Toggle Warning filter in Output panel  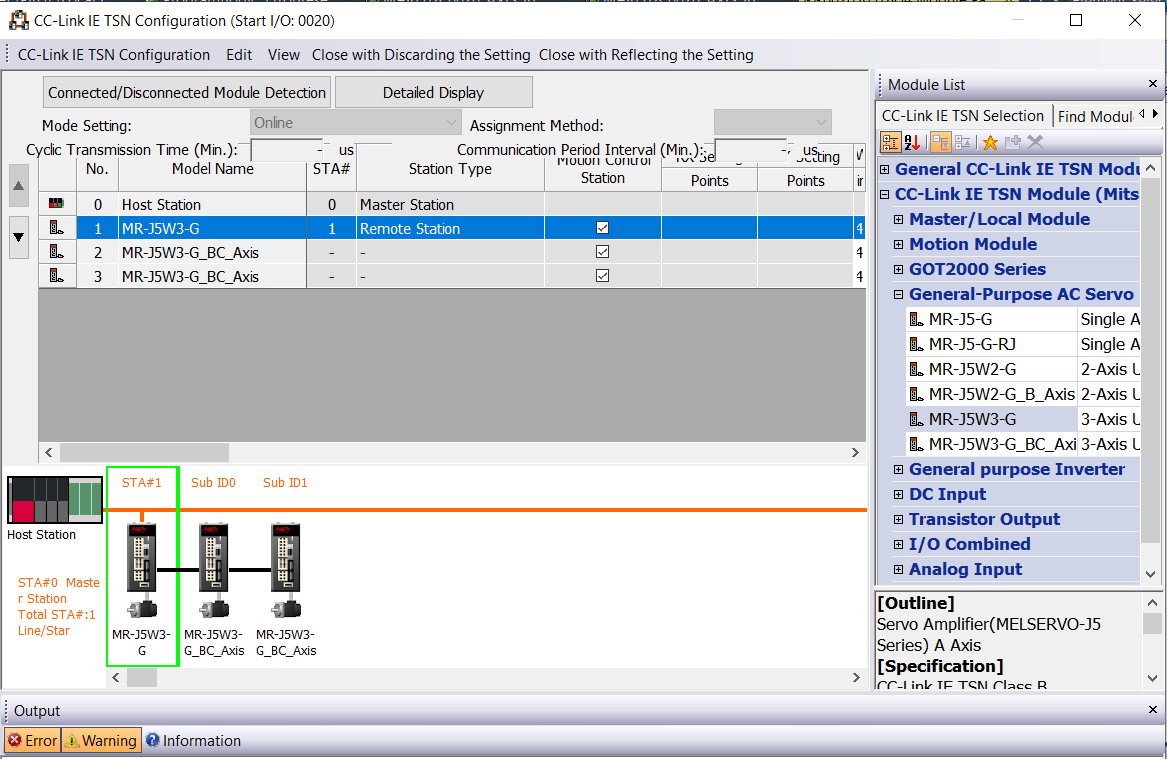(x=100, y=740)
